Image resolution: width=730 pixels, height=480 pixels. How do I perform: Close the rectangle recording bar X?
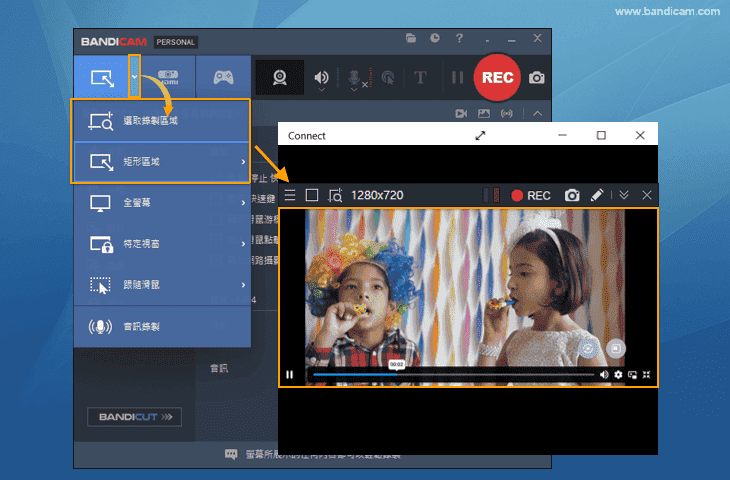(x=647, y=195)
